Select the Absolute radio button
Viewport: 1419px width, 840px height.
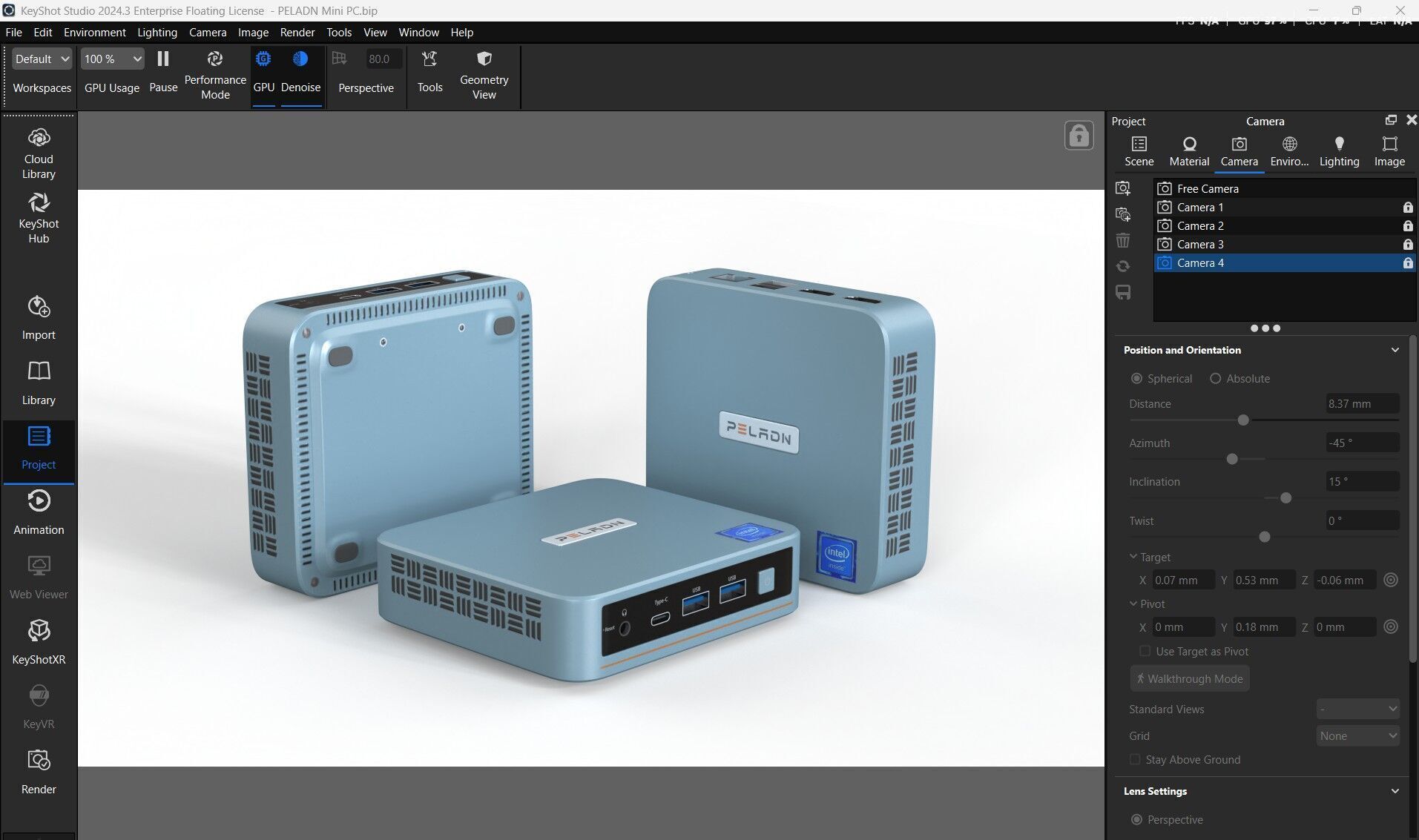point(1215,379)
